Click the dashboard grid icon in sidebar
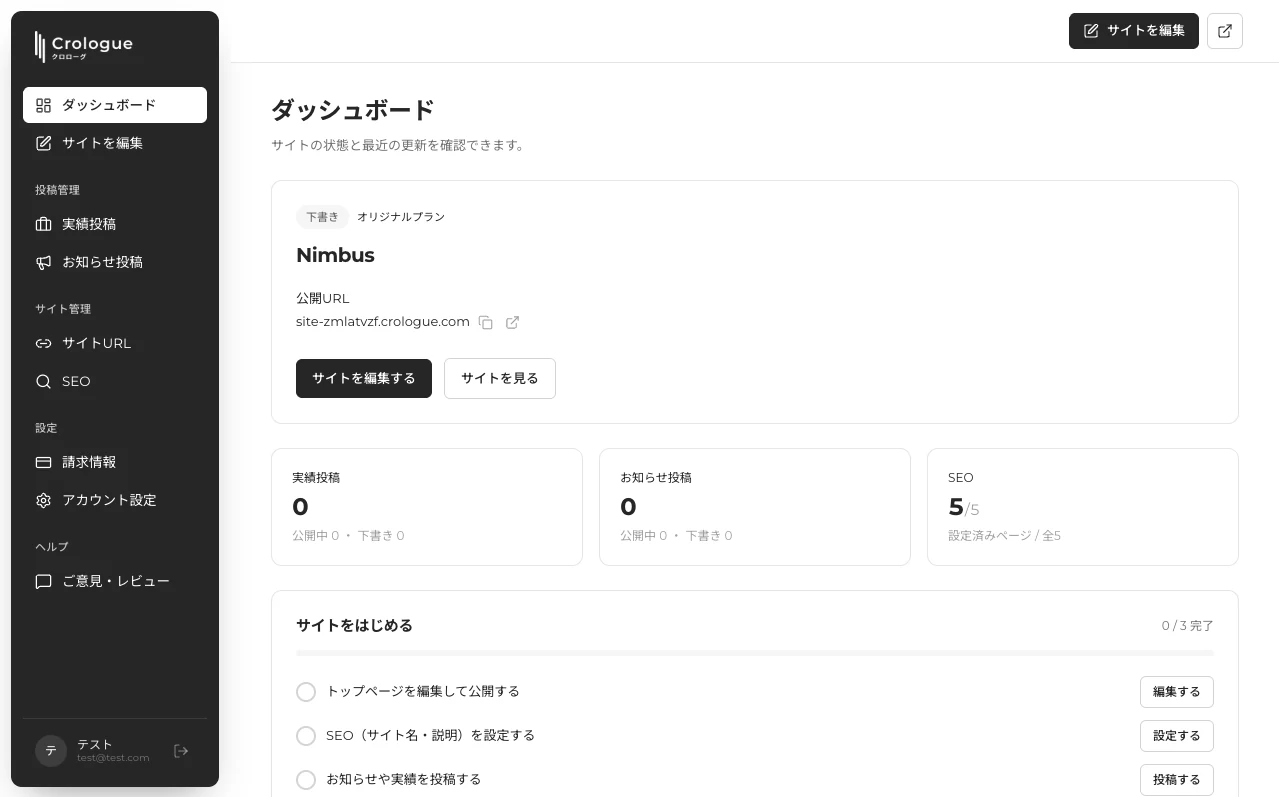The image size is (1279, 797). pyautogui.click(x=43, y=105)
